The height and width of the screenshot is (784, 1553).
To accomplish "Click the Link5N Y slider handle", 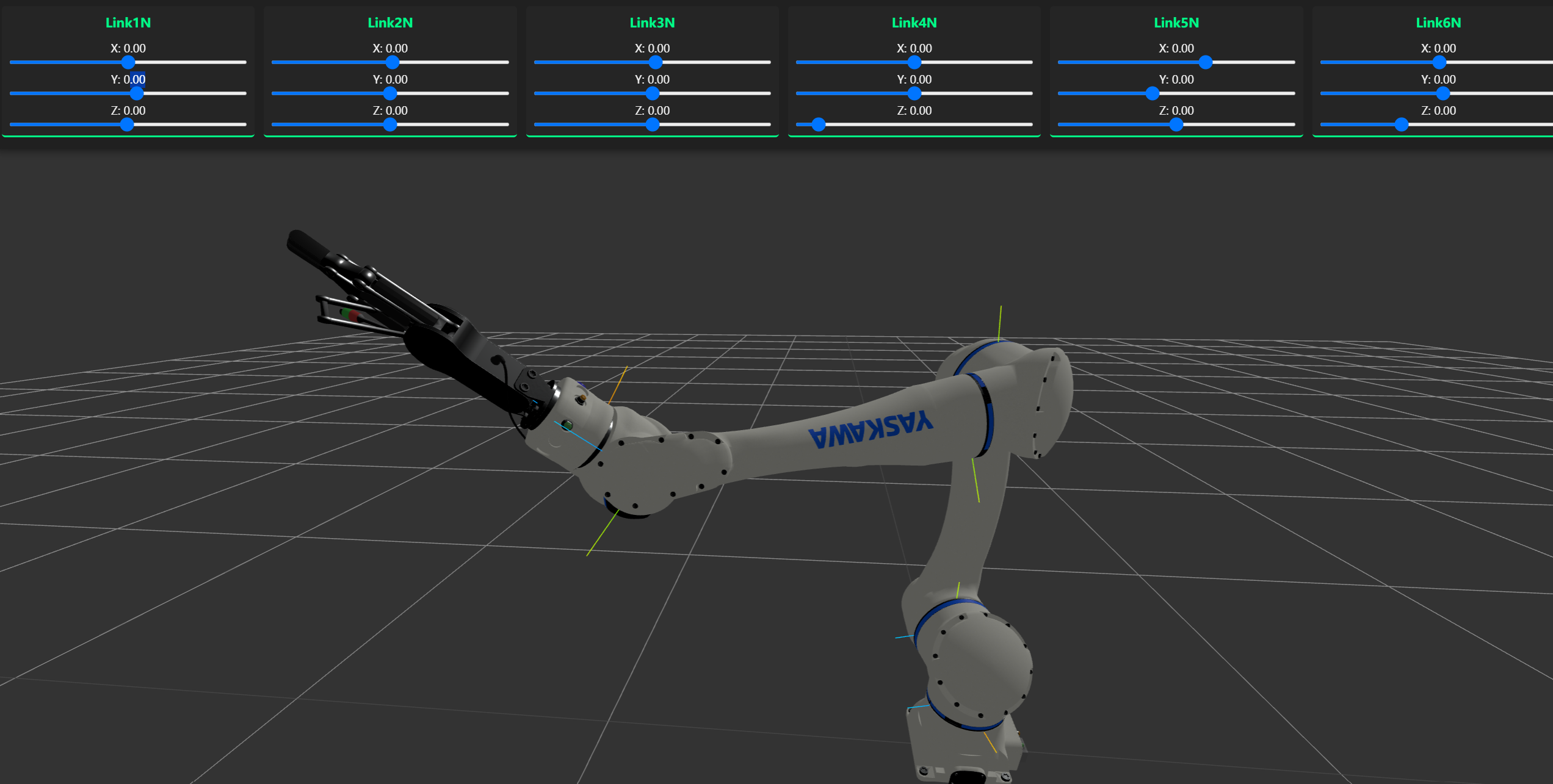I will 1152,93.
